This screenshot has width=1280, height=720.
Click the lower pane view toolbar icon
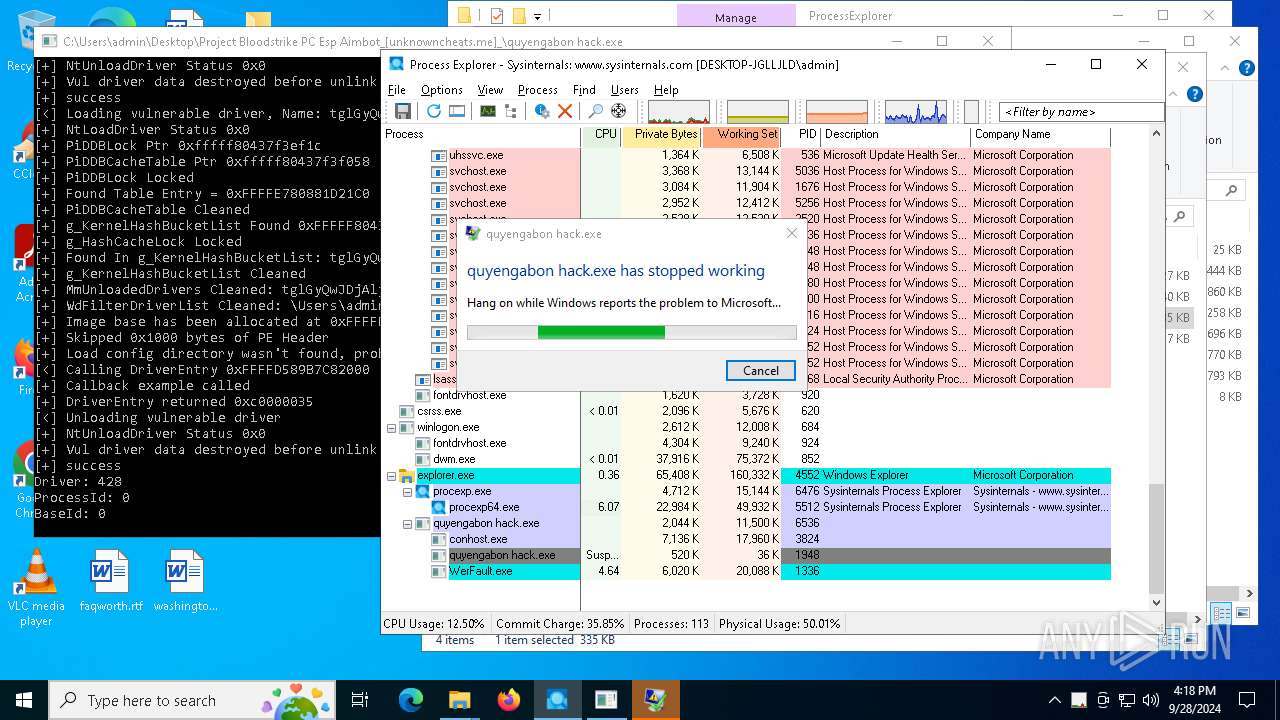(x=457, y=111)
